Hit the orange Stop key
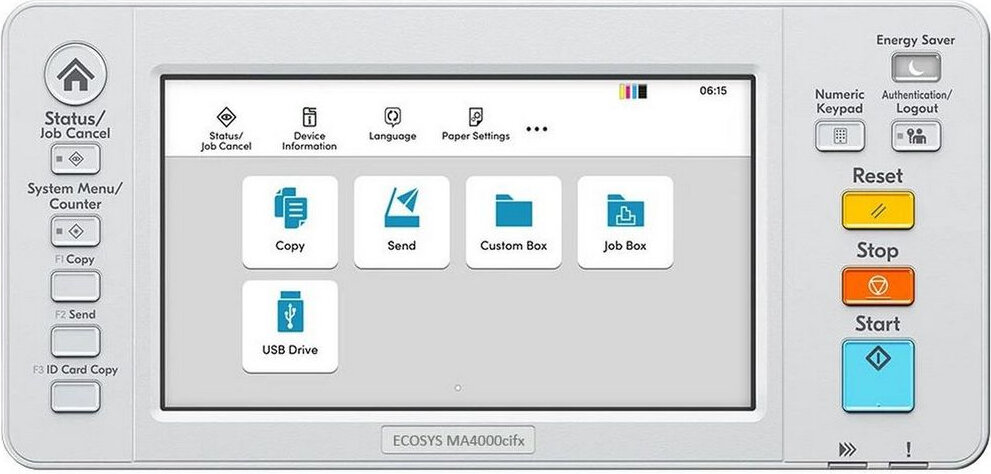The height and width of the screenshot is (474, 991). coord(878,286)
